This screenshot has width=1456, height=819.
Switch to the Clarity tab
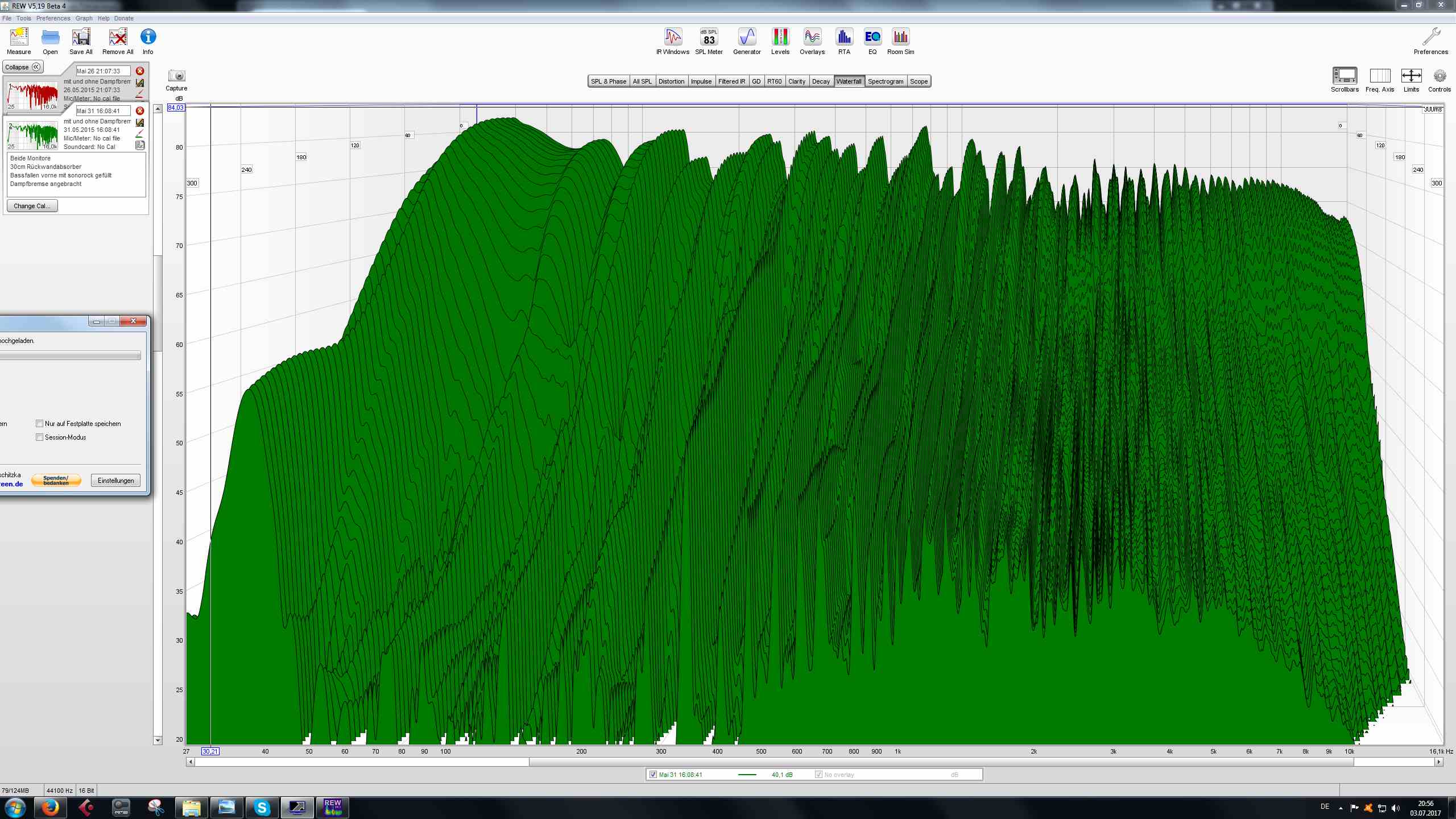click(797, 81)
